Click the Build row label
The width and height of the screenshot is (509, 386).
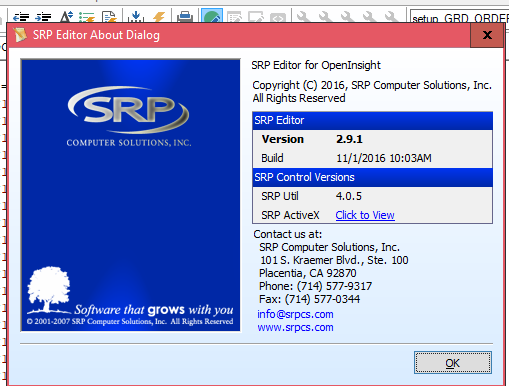[272, 158]
